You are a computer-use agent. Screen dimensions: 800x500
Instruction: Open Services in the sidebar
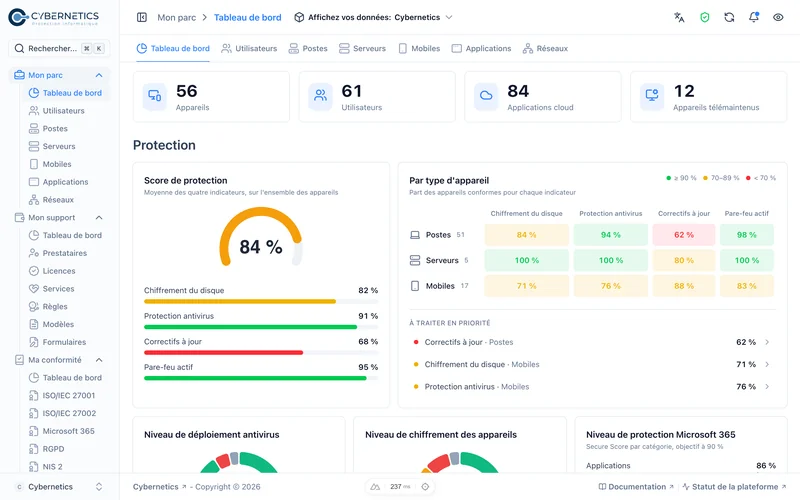pyautogui.click(x=58, y=289)
